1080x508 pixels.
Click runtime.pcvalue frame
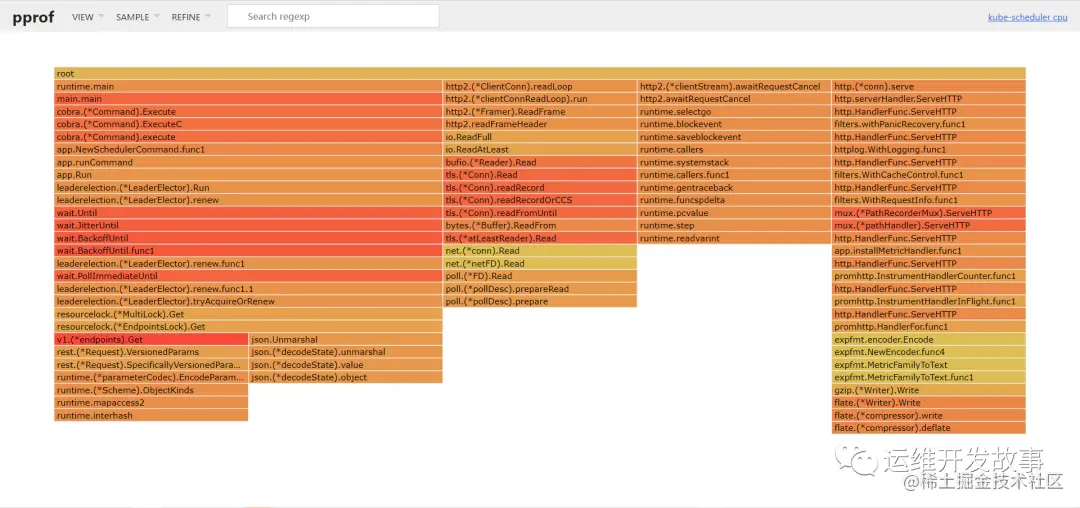click(x=734, y=213)
